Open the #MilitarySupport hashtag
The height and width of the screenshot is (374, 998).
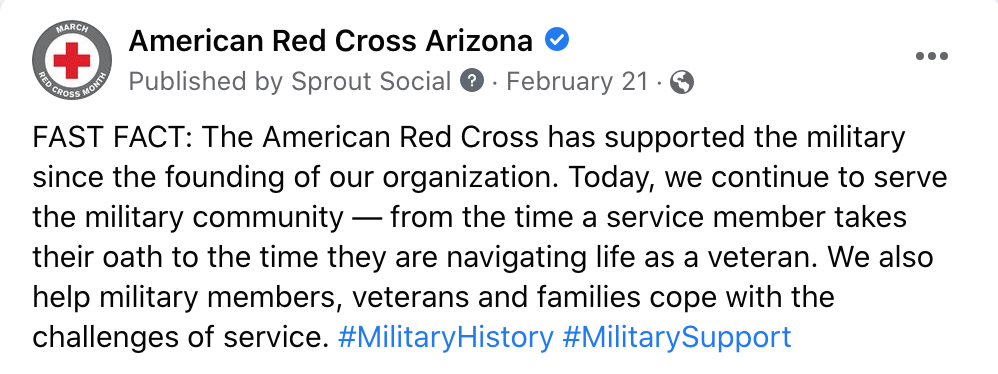(x=677, y=336)
